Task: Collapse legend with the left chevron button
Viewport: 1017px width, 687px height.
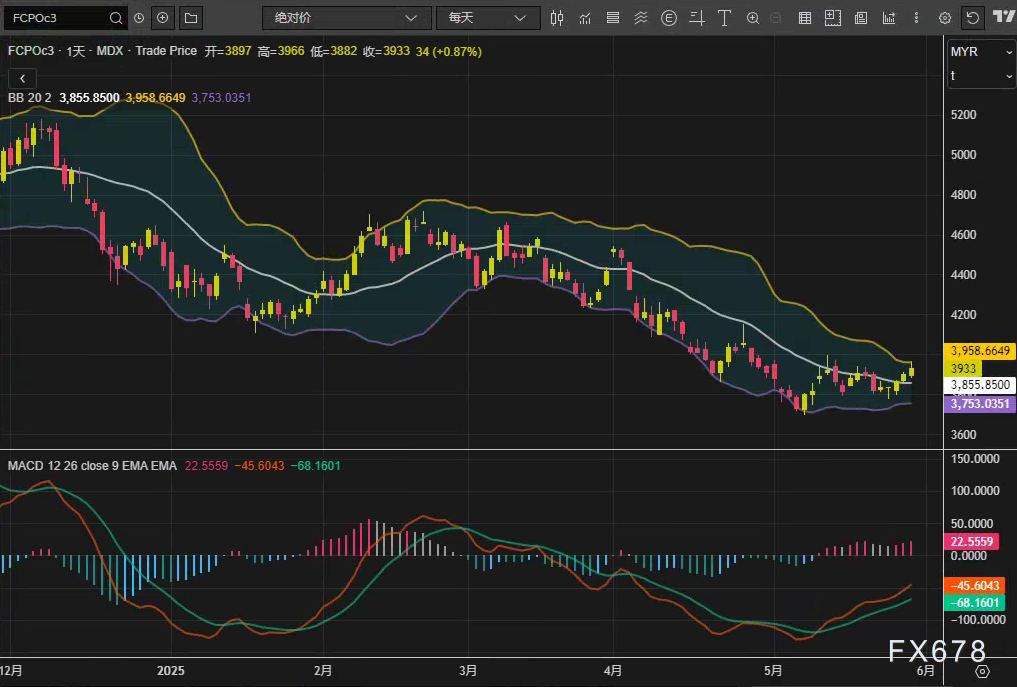Action: (x=22, y=78)
